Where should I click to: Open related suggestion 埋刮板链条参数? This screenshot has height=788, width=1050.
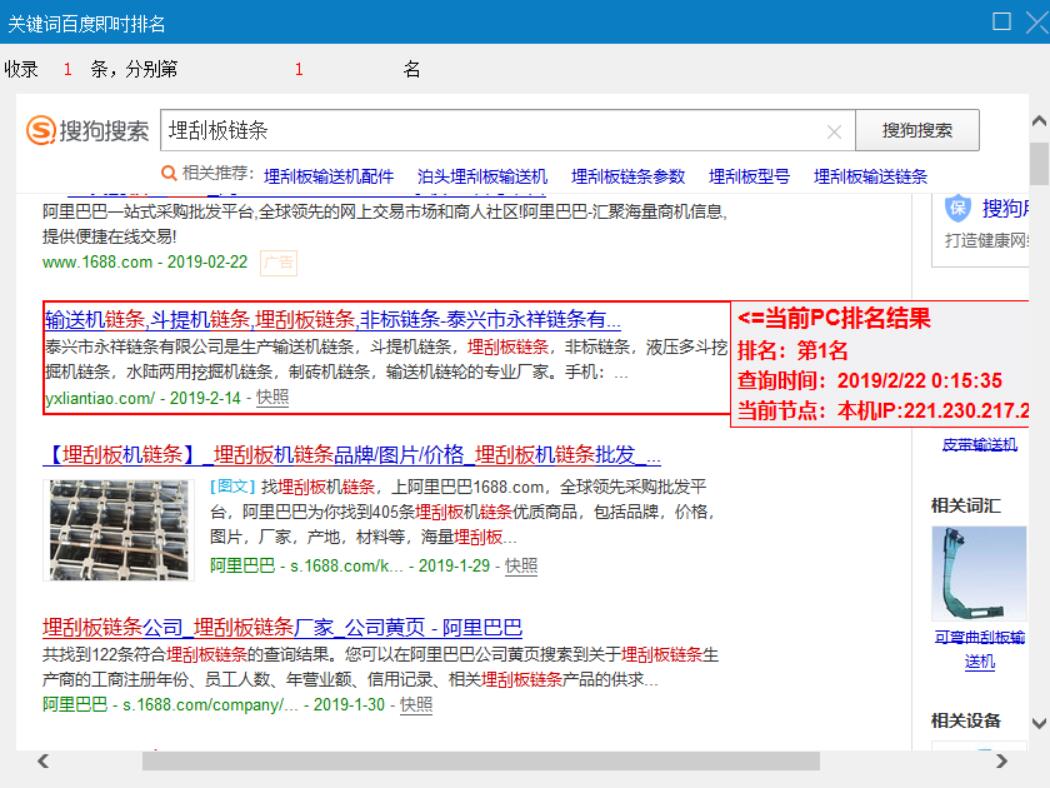(628, 177)
